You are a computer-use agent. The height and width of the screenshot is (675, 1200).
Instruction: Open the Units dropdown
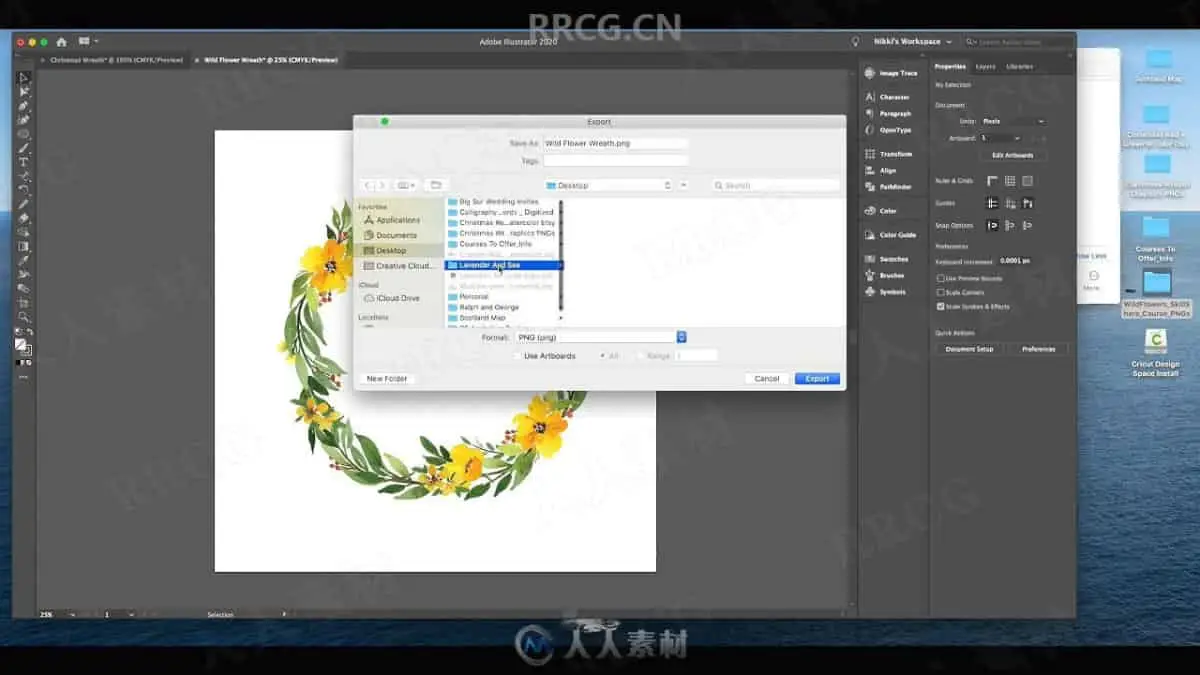pyautogui.click(x=1012, y=121)
